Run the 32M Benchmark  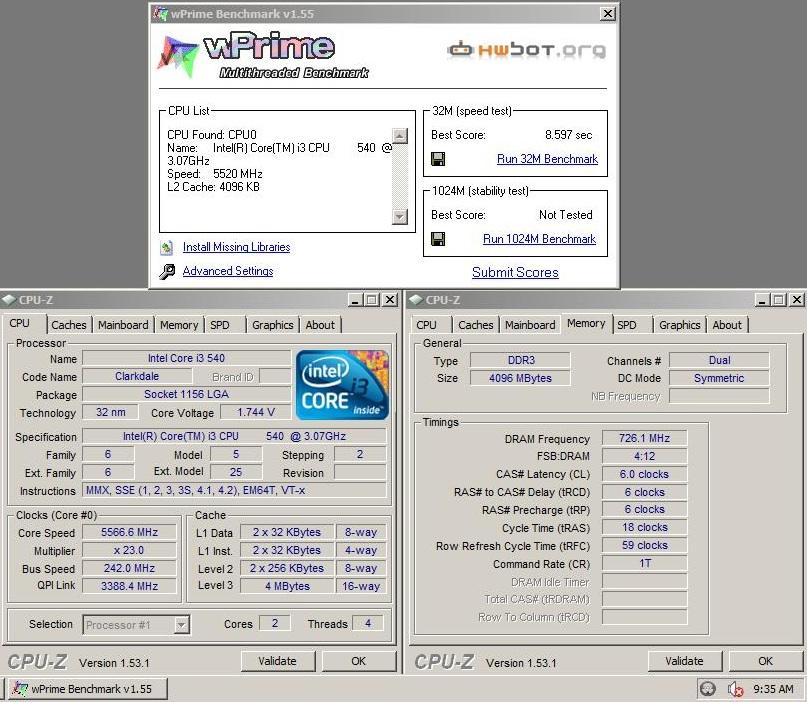[547, 159]
